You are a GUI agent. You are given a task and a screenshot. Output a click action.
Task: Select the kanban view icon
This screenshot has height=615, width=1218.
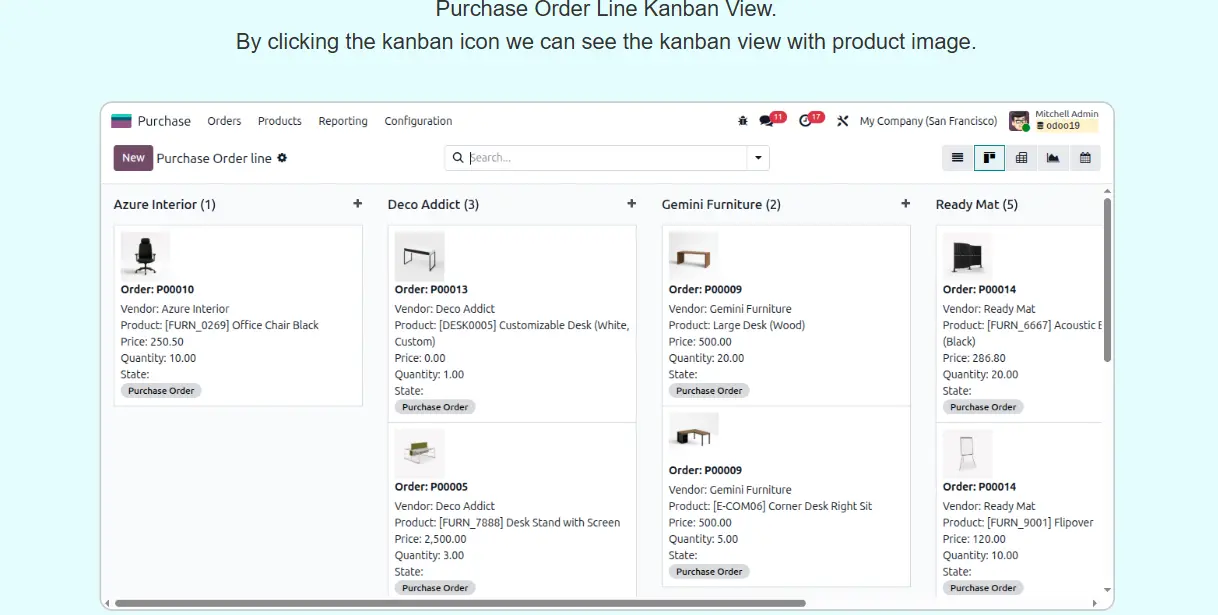[x=989, y=158]
